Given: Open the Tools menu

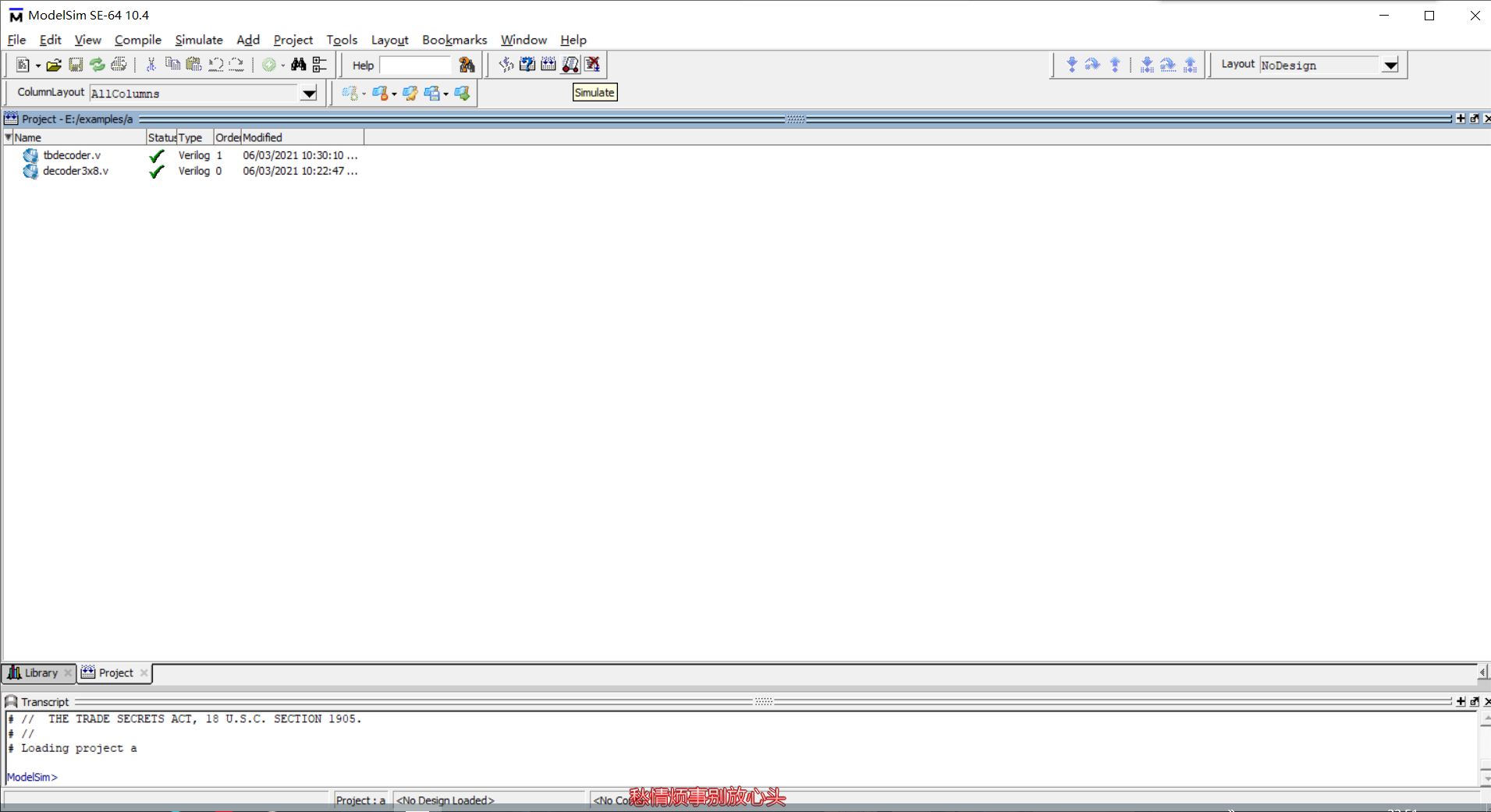Looking at the screenshot, I should coord(342,40).
